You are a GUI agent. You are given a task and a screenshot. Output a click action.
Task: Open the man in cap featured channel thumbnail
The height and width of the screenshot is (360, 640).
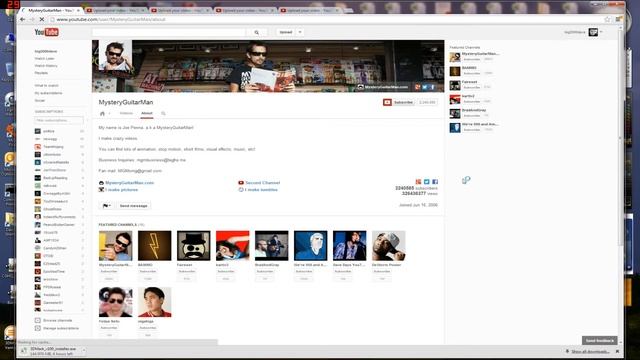pos(388,246)
